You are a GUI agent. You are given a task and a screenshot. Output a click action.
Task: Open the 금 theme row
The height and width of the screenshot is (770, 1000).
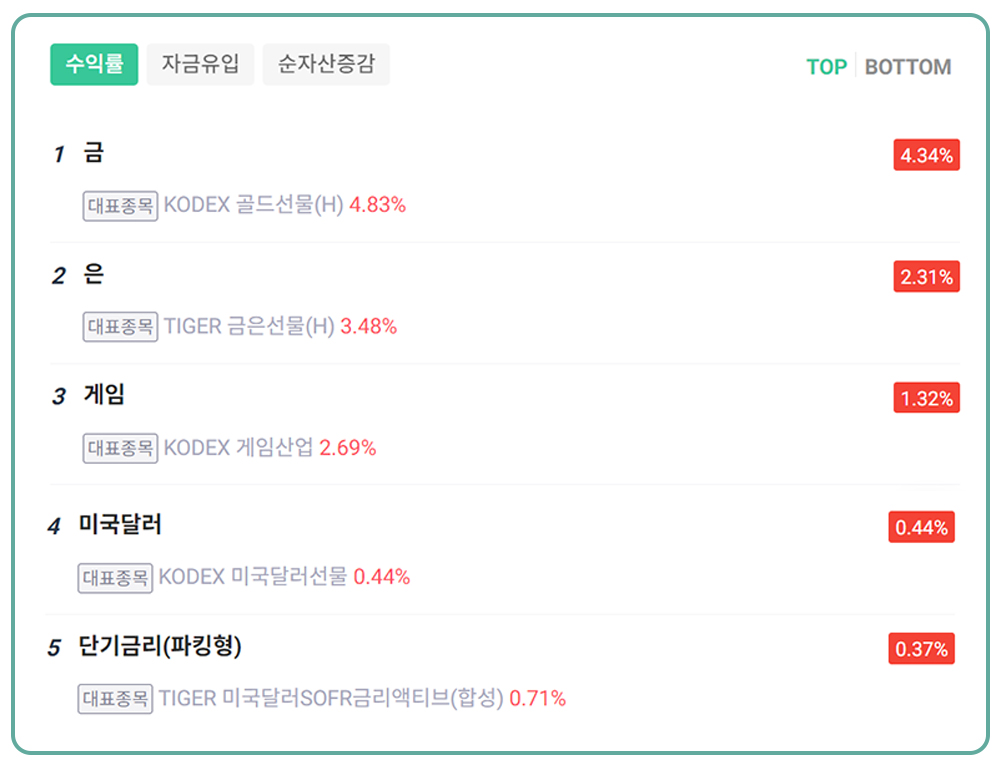point(94,154)
